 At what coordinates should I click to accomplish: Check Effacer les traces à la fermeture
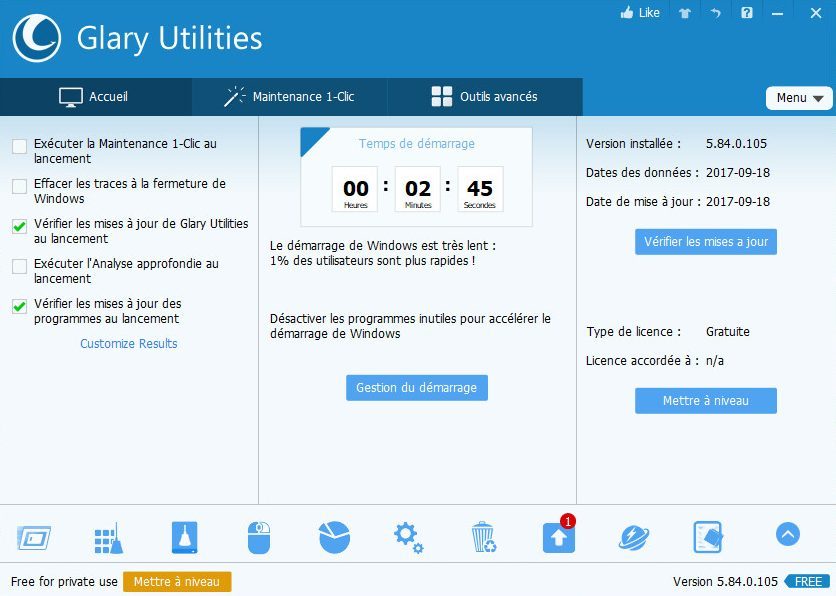(x=20, y=187)
